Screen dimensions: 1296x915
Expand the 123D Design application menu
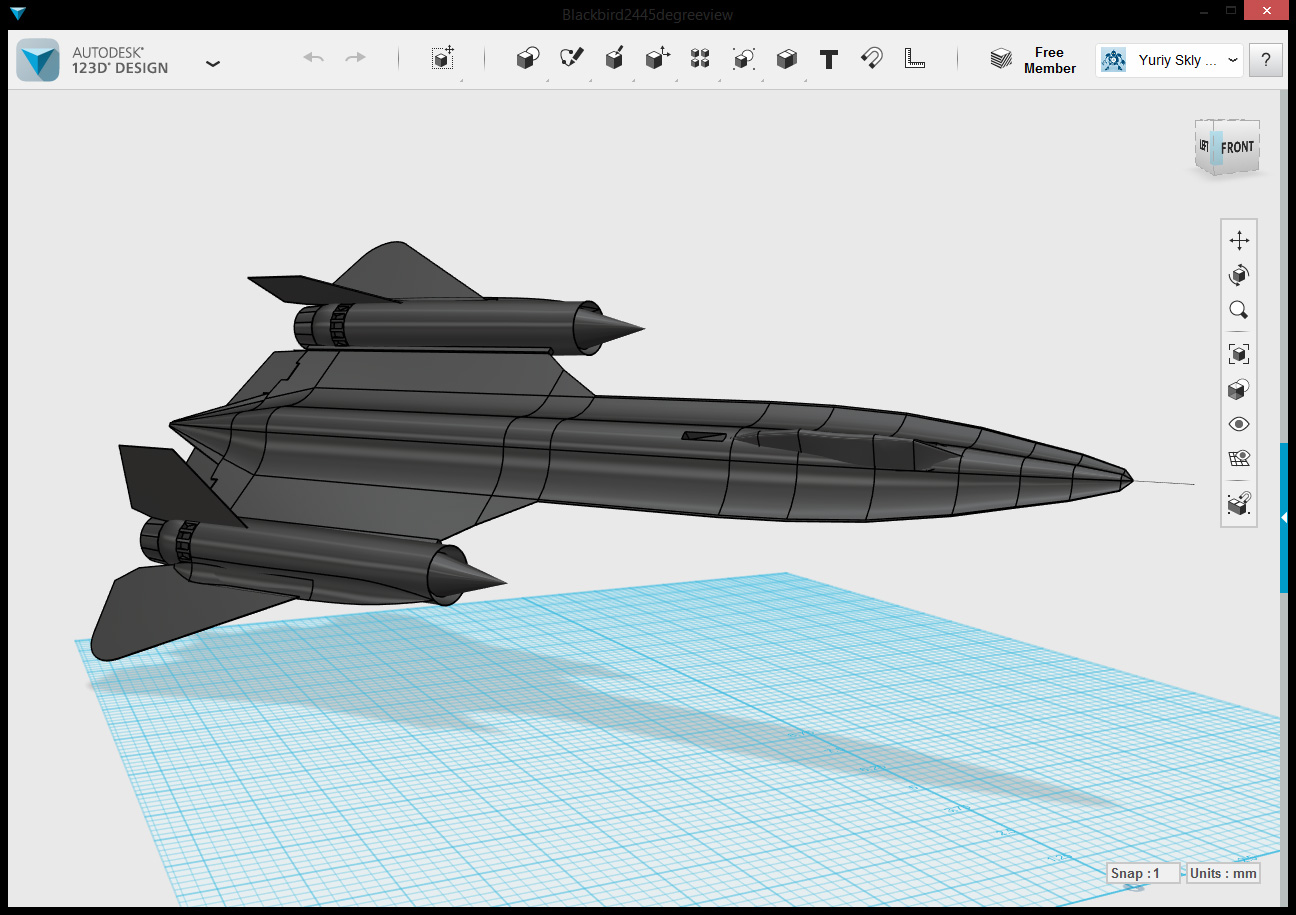click(x=213, y=63)
